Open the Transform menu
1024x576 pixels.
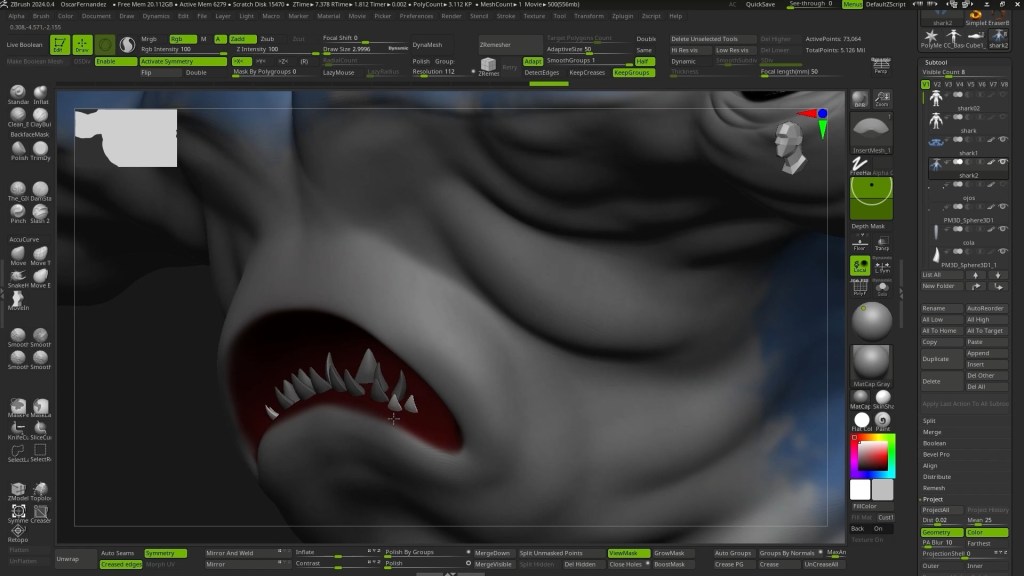(x=589, y=16)
